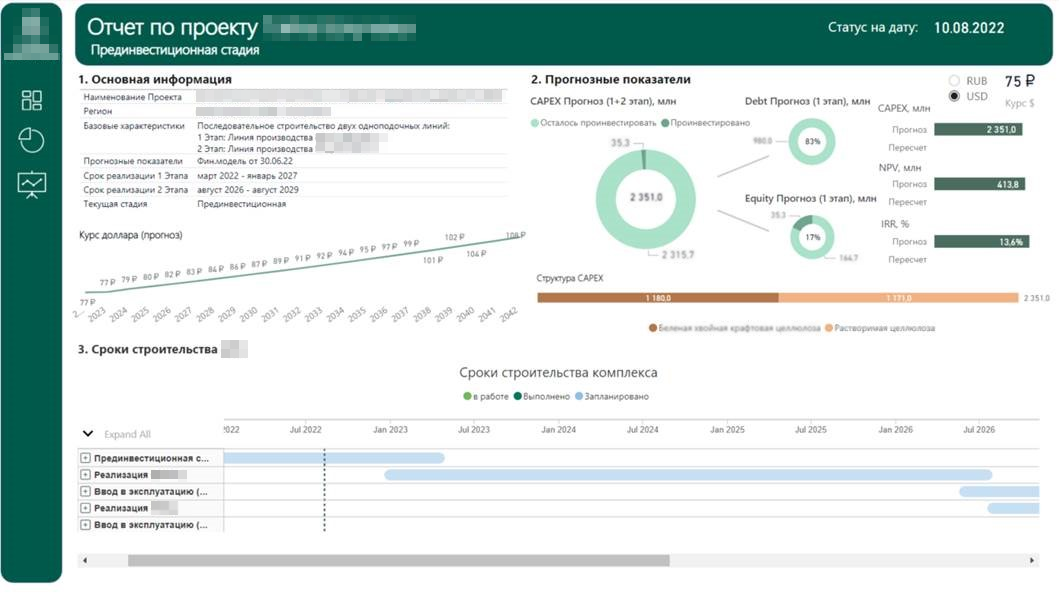Click the 'Expand All' text label

coord(127,435)
